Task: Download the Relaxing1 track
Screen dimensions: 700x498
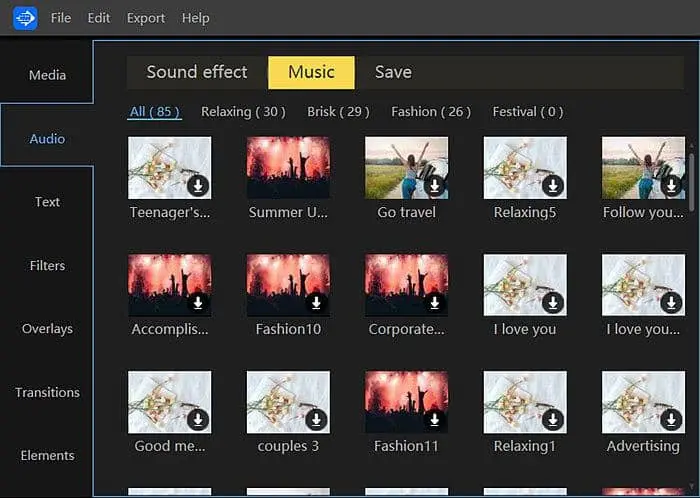Action: (x=553, y=420)
